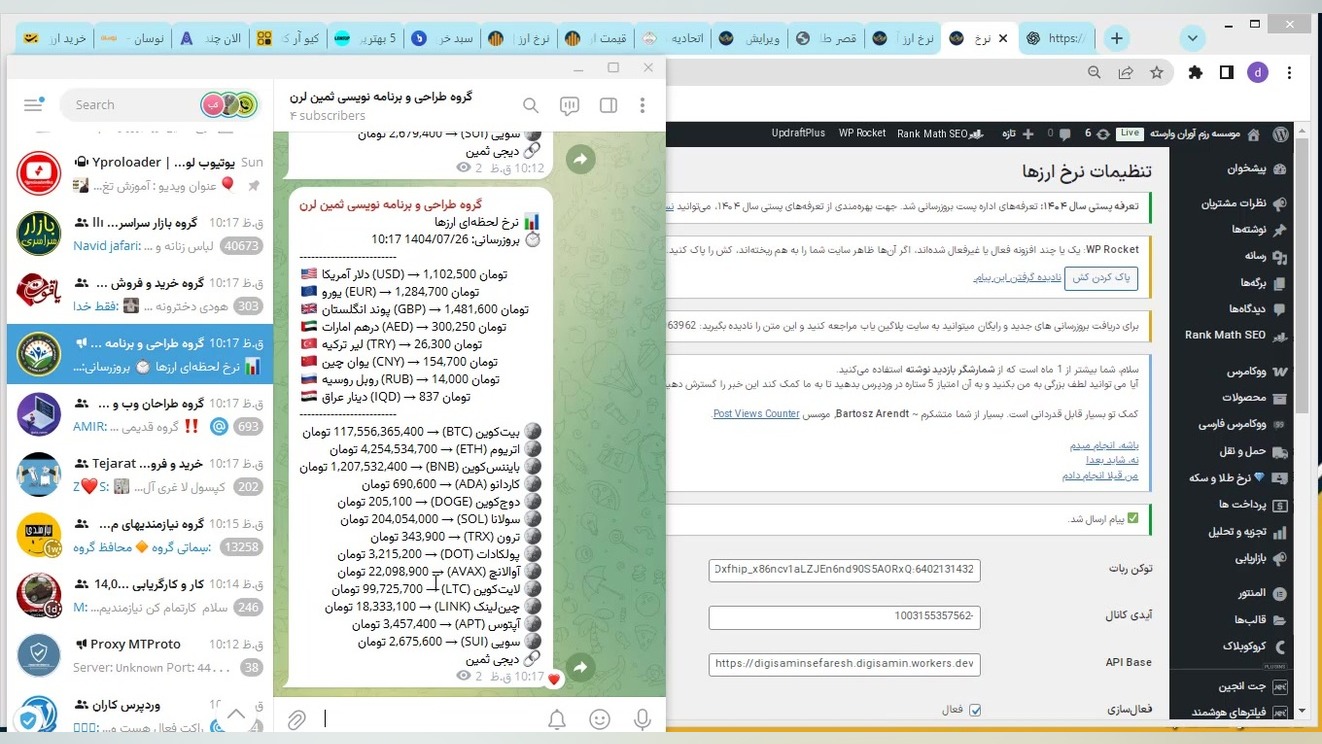Image resolution: width=1322 pixels, height=744 pixels.
Task: Open pending updates icon in WordPress admin bar
Action: coord(1097,134)
